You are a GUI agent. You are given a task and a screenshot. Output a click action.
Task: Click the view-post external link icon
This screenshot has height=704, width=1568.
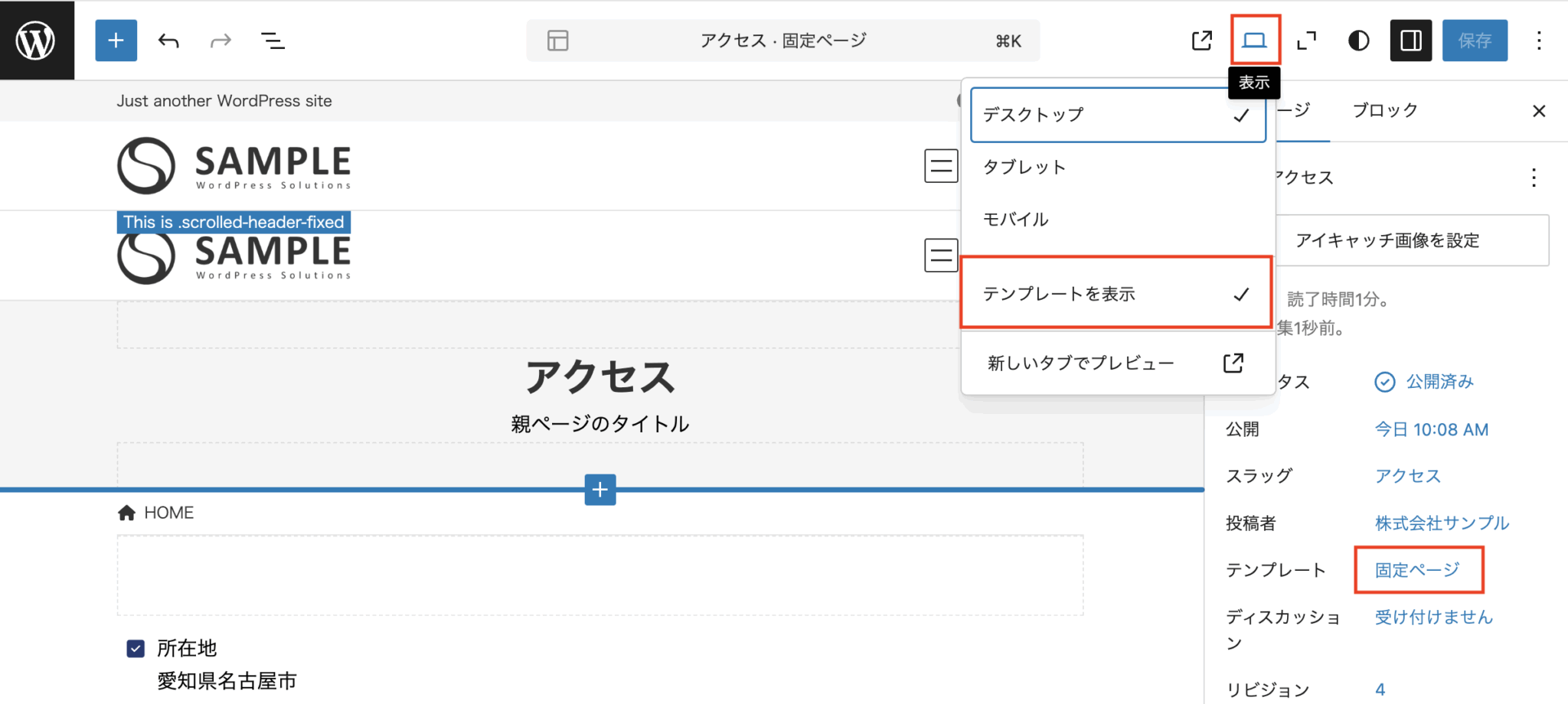point(1202,40)
